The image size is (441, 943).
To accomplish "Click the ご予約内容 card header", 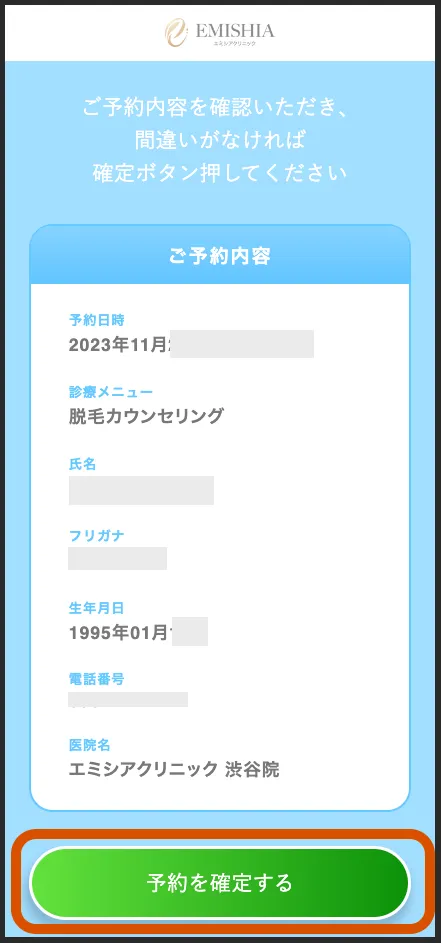I will click(220, 256).
